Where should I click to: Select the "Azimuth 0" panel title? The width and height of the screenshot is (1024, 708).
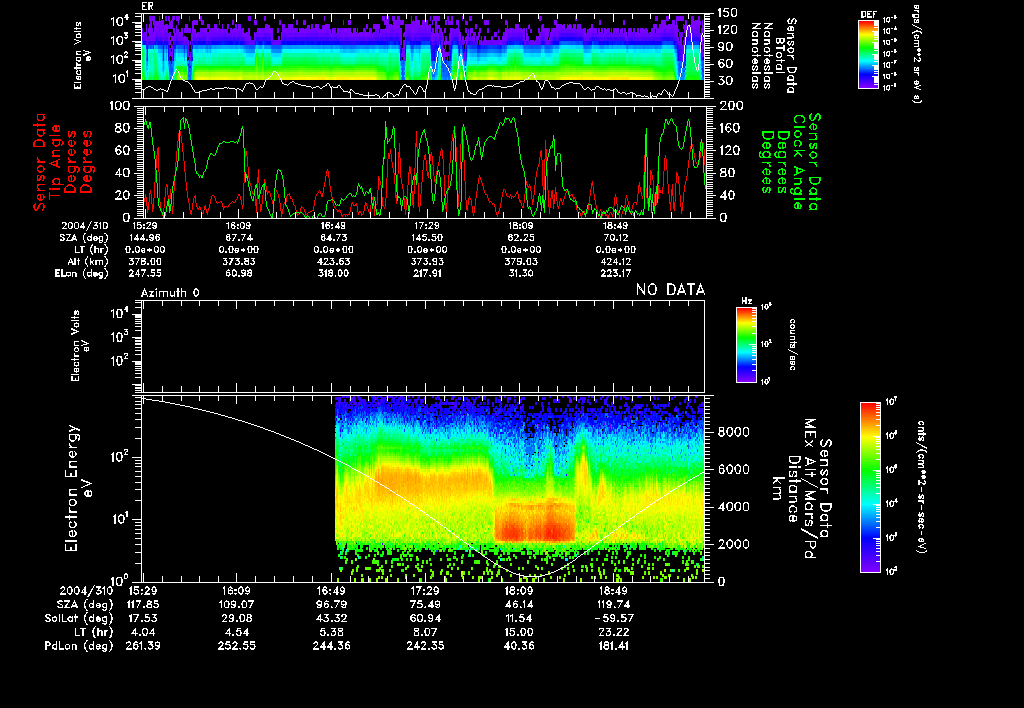pos(170,293)
